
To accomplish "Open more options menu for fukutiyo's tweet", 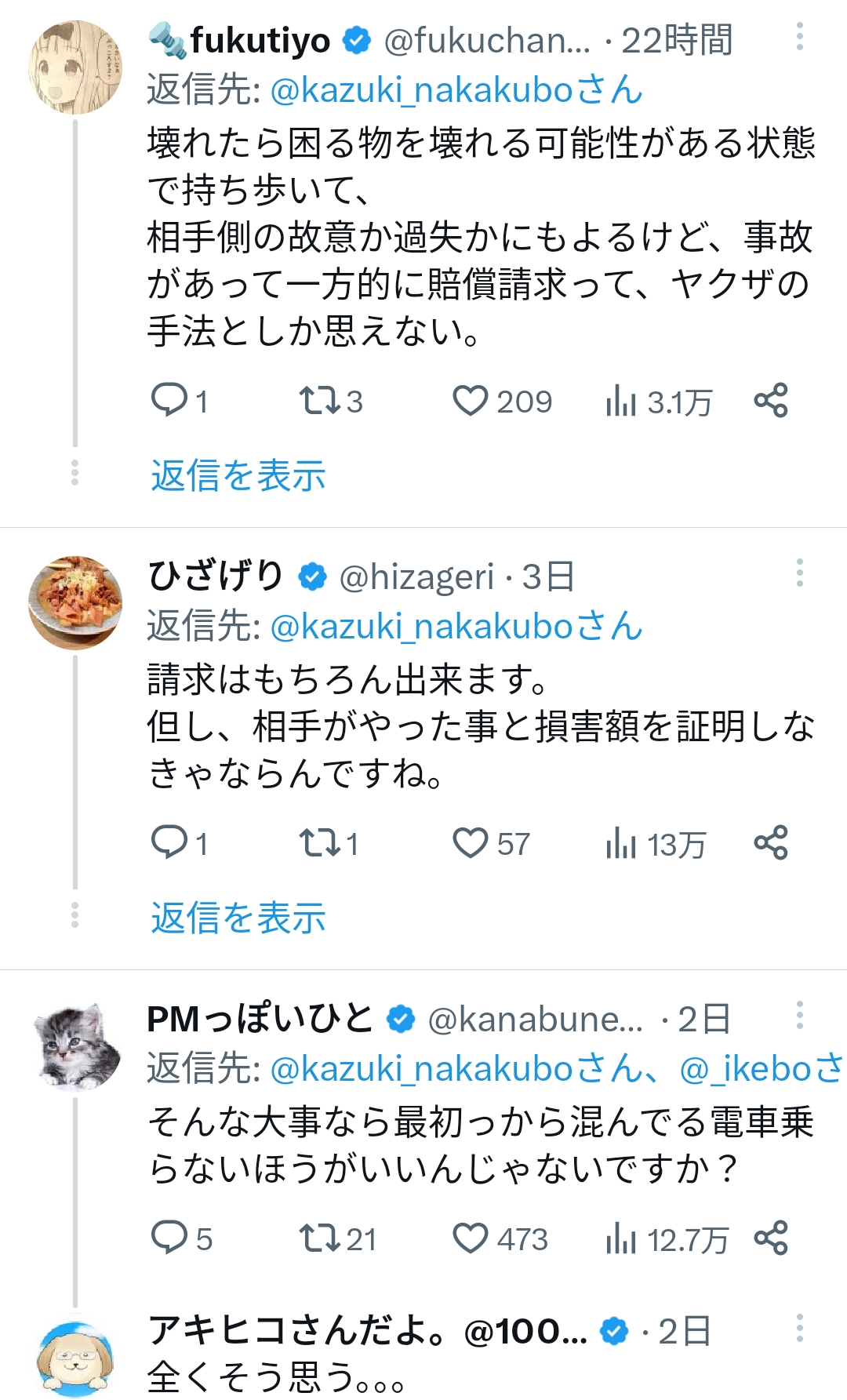I will (x=799, y=38).
